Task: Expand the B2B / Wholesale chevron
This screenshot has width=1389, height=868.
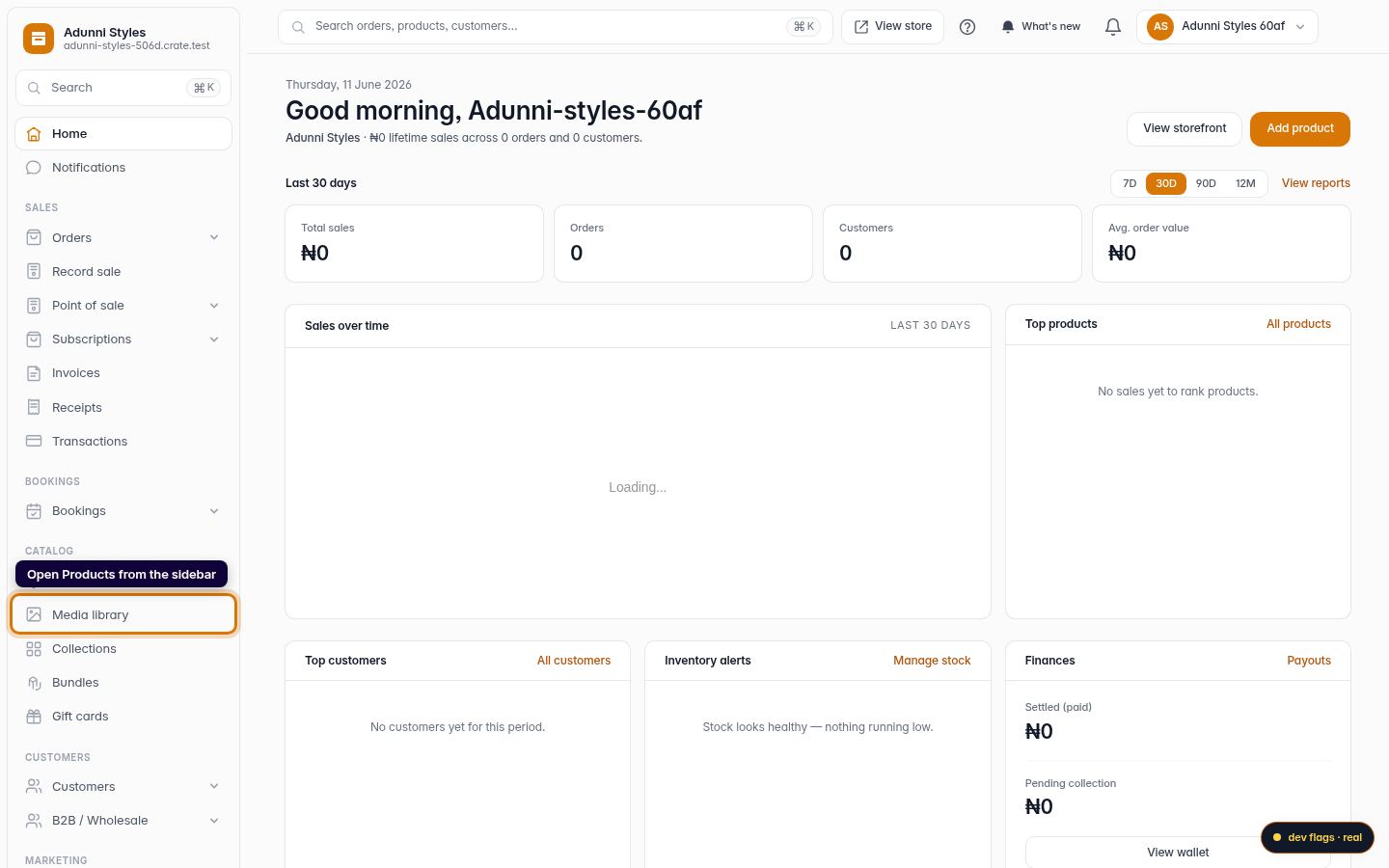Action: pyautogui.click(x=214, y=821)
